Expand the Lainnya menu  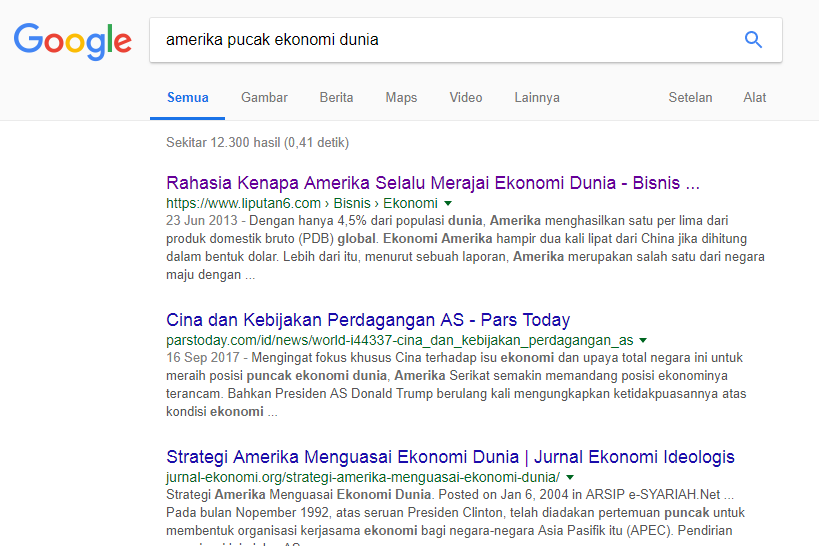pos(537,98)
